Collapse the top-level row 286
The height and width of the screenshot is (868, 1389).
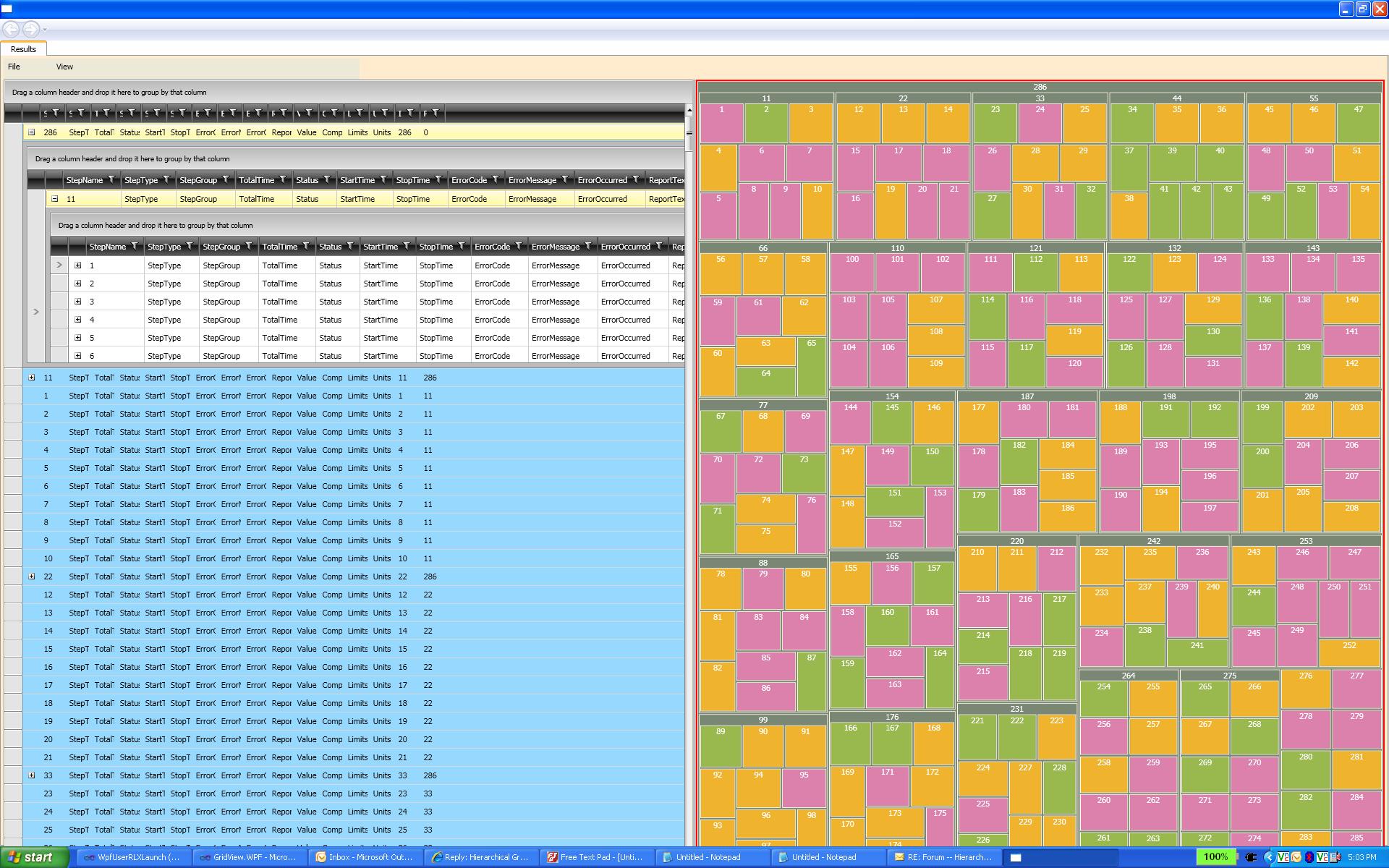[32, 132]
